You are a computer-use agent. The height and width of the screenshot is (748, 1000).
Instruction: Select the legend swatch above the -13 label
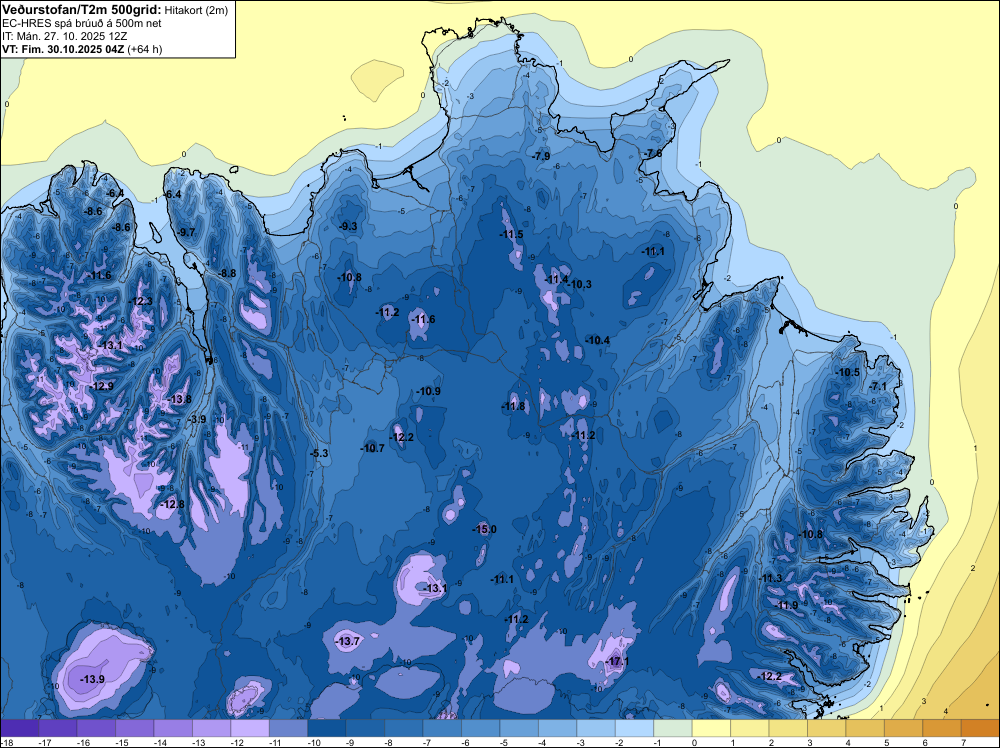212,728
